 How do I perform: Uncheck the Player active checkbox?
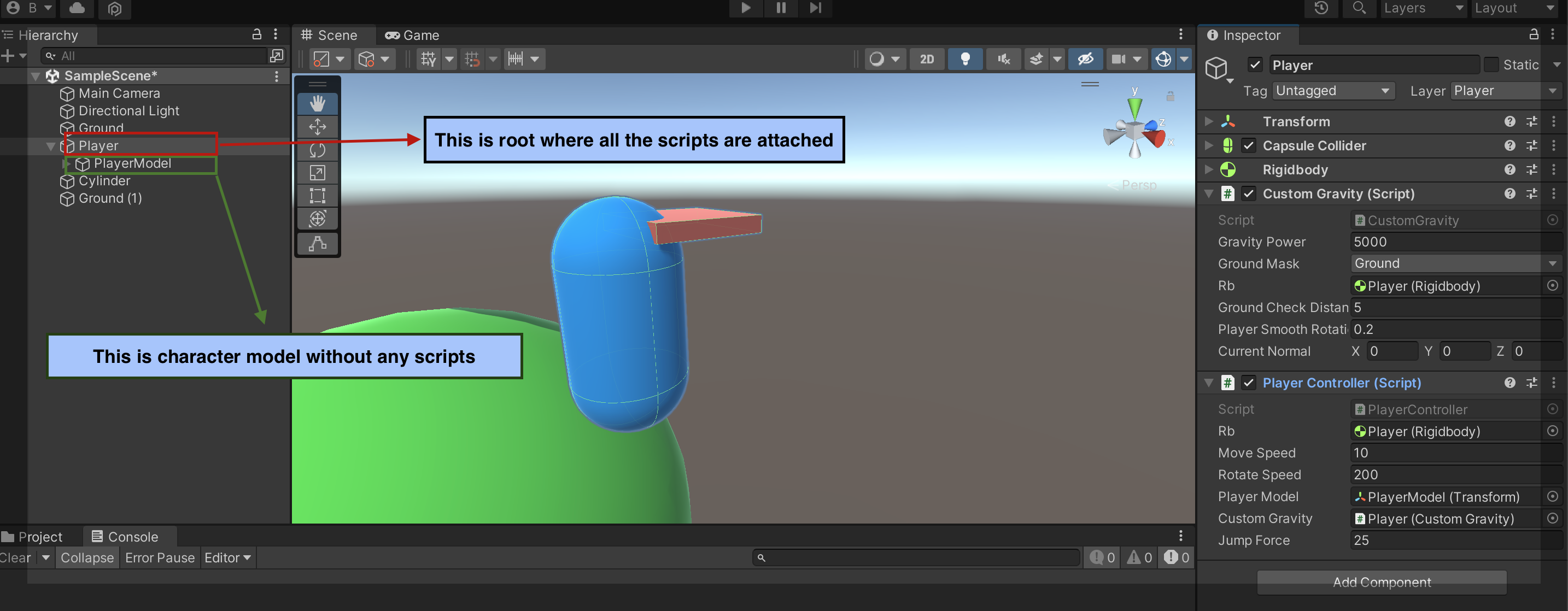tap(1256, 64)
